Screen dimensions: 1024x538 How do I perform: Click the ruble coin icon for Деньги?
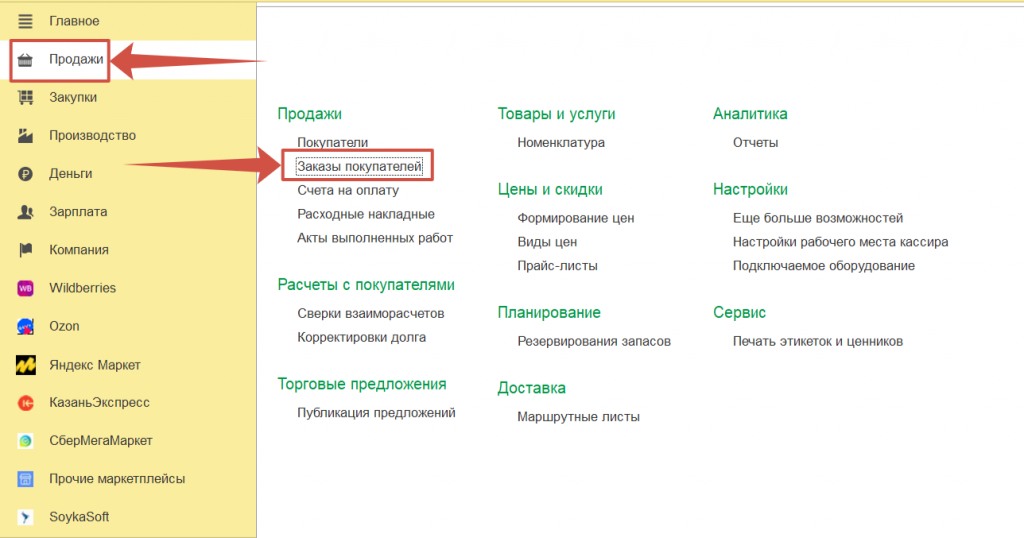point(26,174)
